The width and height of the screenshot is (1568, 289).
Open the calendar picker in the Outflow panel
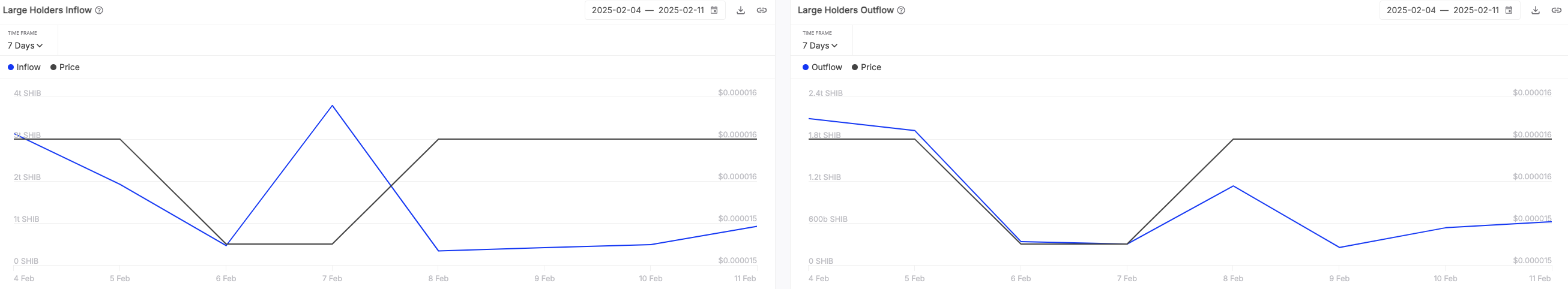click(x=1509, y=10)
